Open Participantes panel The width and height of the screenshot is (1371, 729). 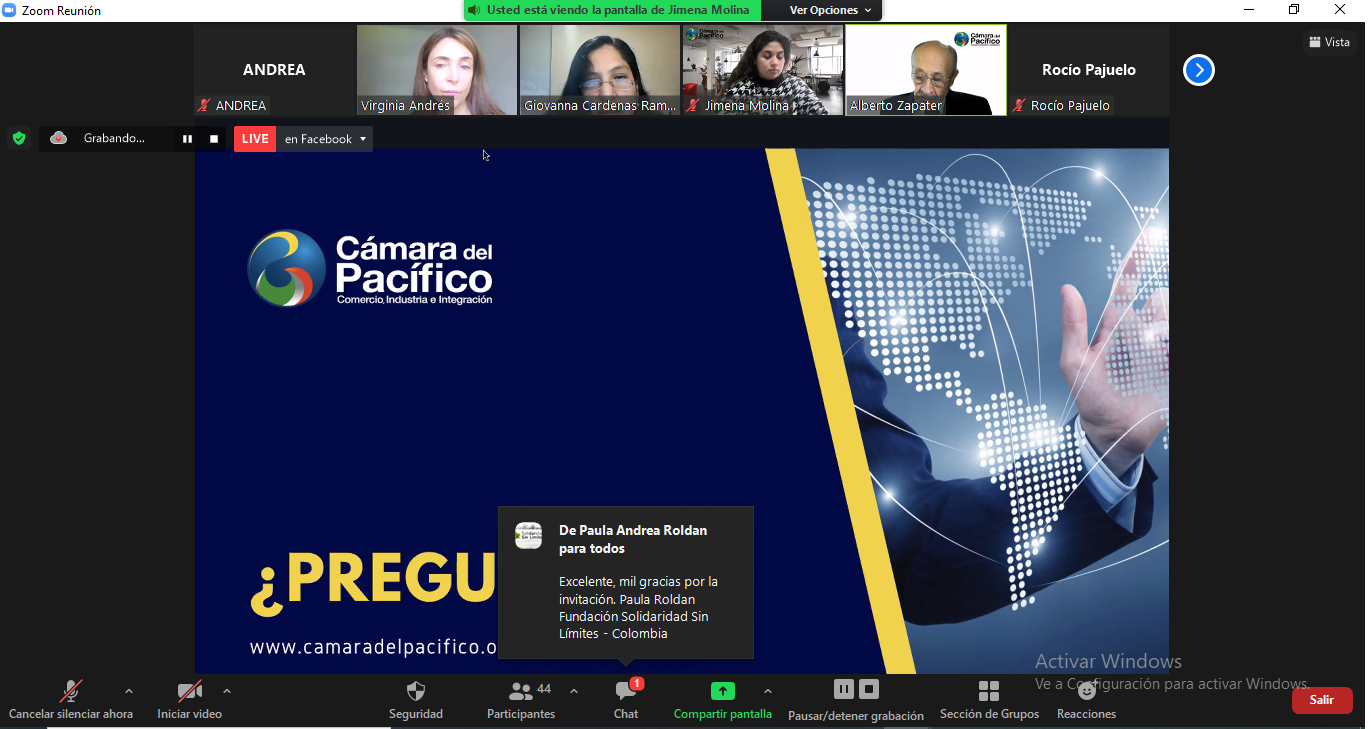coord(521,700)
